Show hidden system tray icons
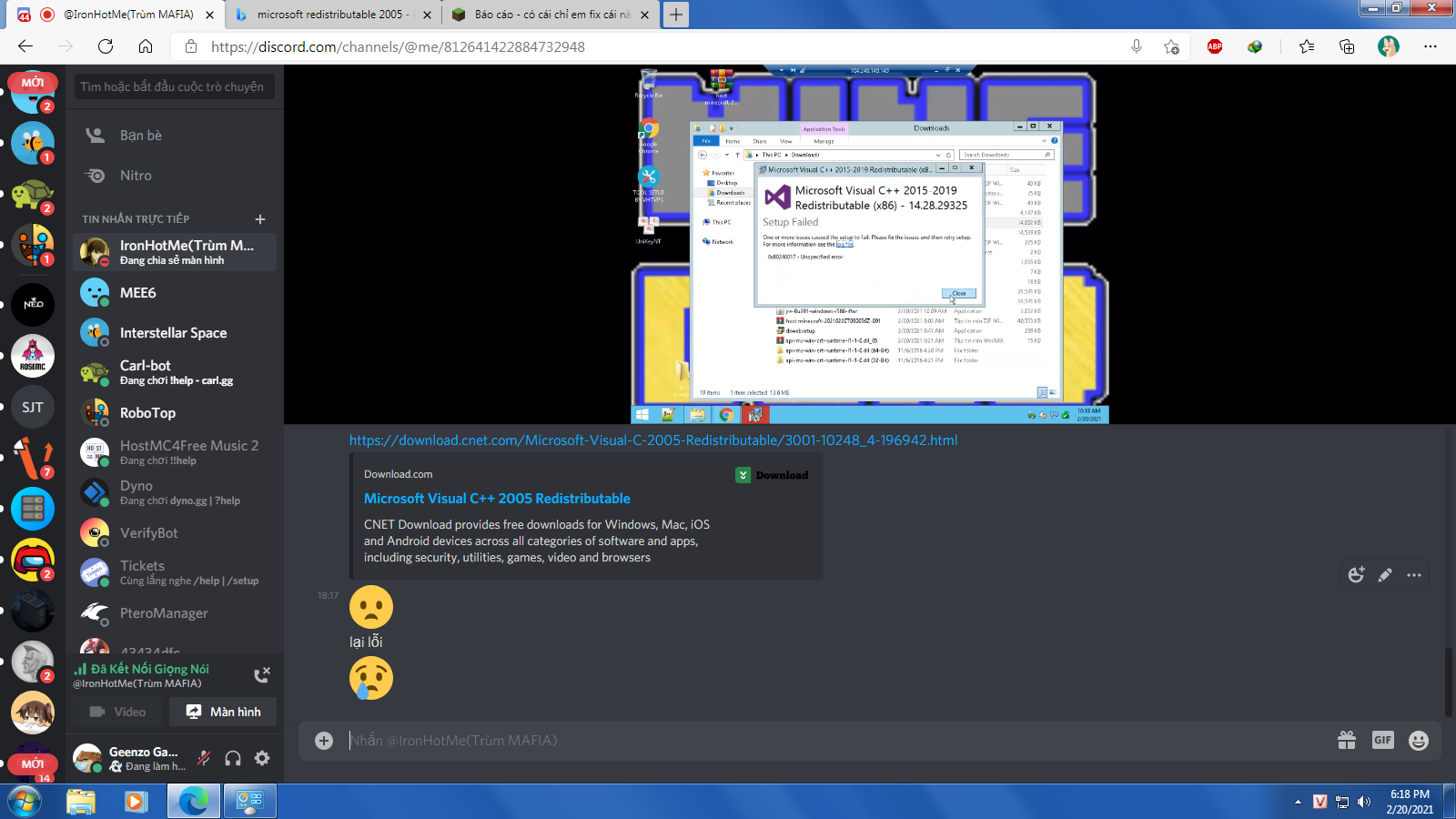 coord(1298,802)
